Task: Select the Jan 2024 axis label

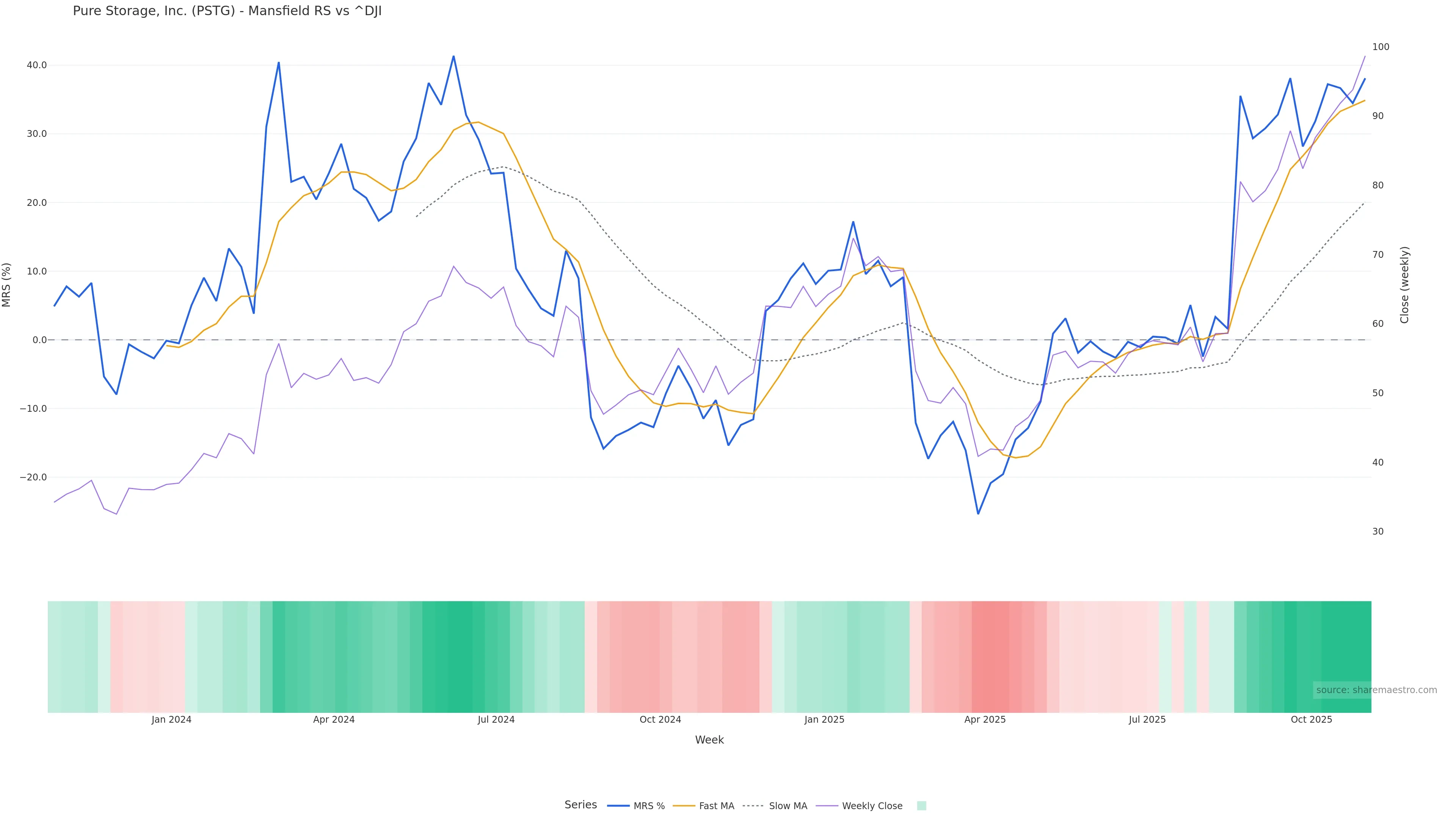Action: click(171, 720)
